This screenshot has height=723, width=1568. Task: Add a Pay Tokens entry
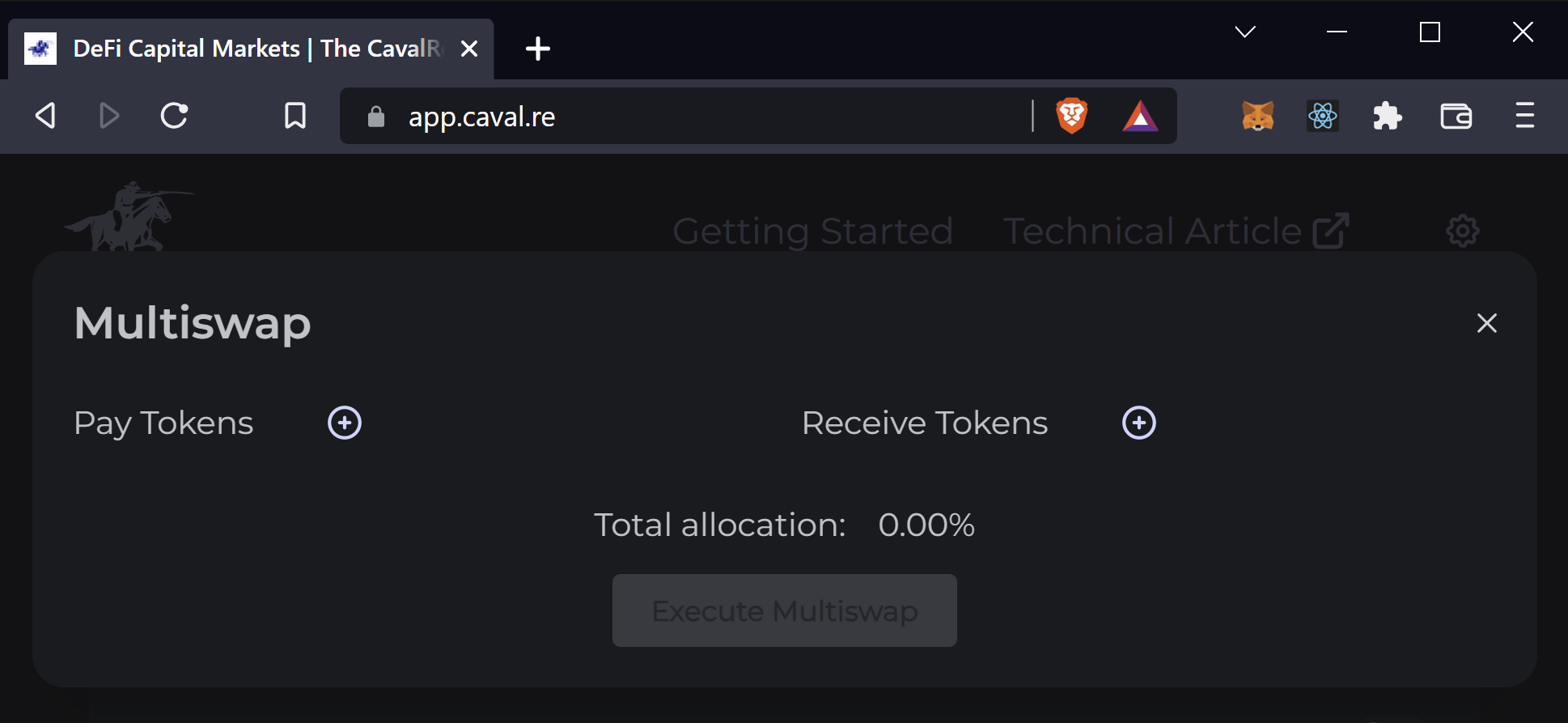[x=345, y=423]
